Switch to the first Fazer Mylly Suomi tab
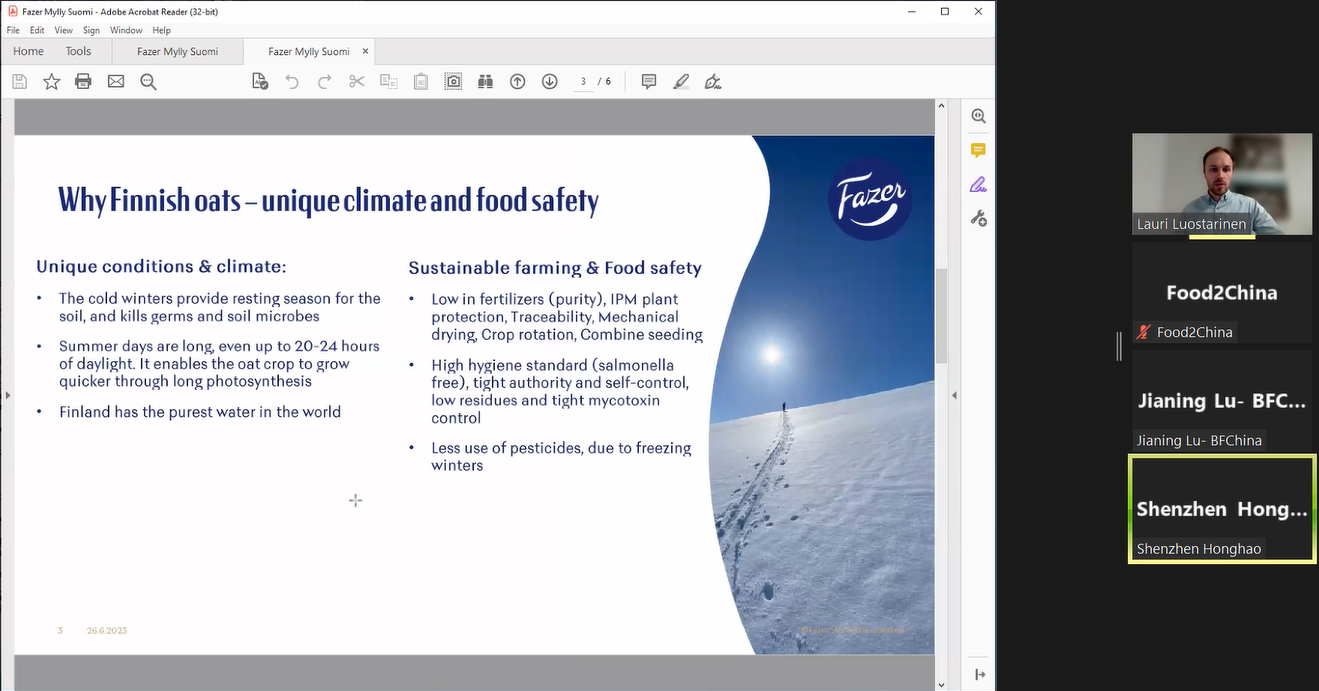The image size is (1319, 691). tap(177, 52)
